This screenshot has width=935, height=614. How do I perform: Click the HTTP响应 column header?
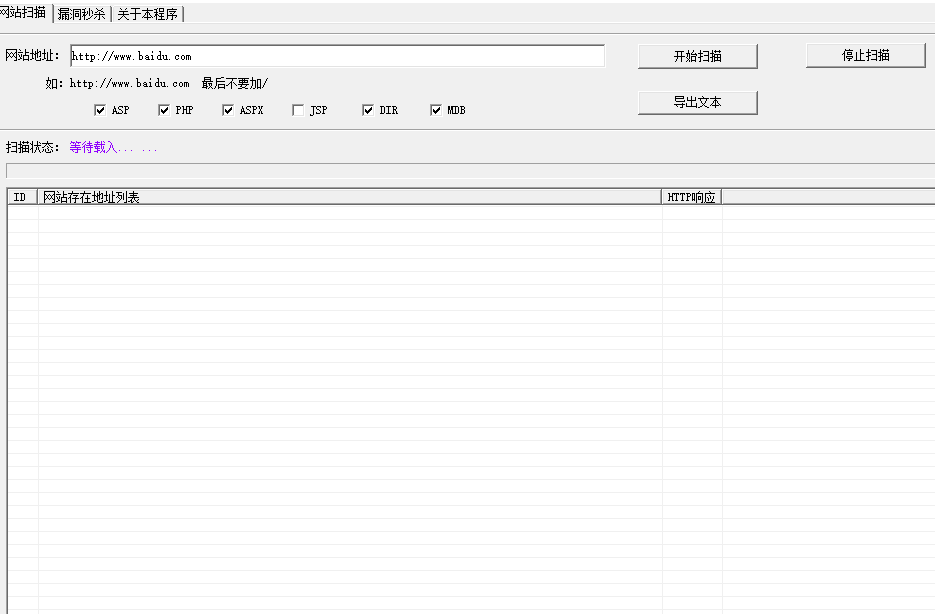(x=691, y=197)
